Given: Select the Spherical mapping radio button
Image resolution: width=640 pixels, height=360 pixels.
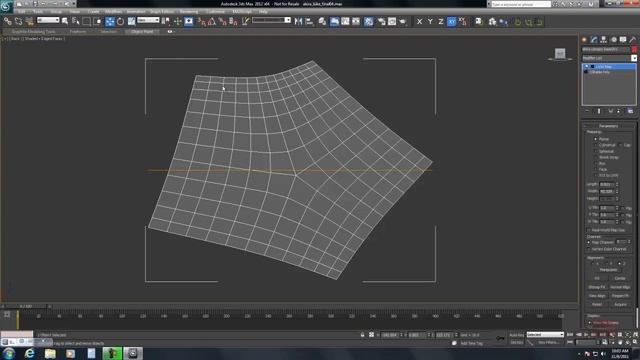Looking at the screenshot, I should (596, 151).
